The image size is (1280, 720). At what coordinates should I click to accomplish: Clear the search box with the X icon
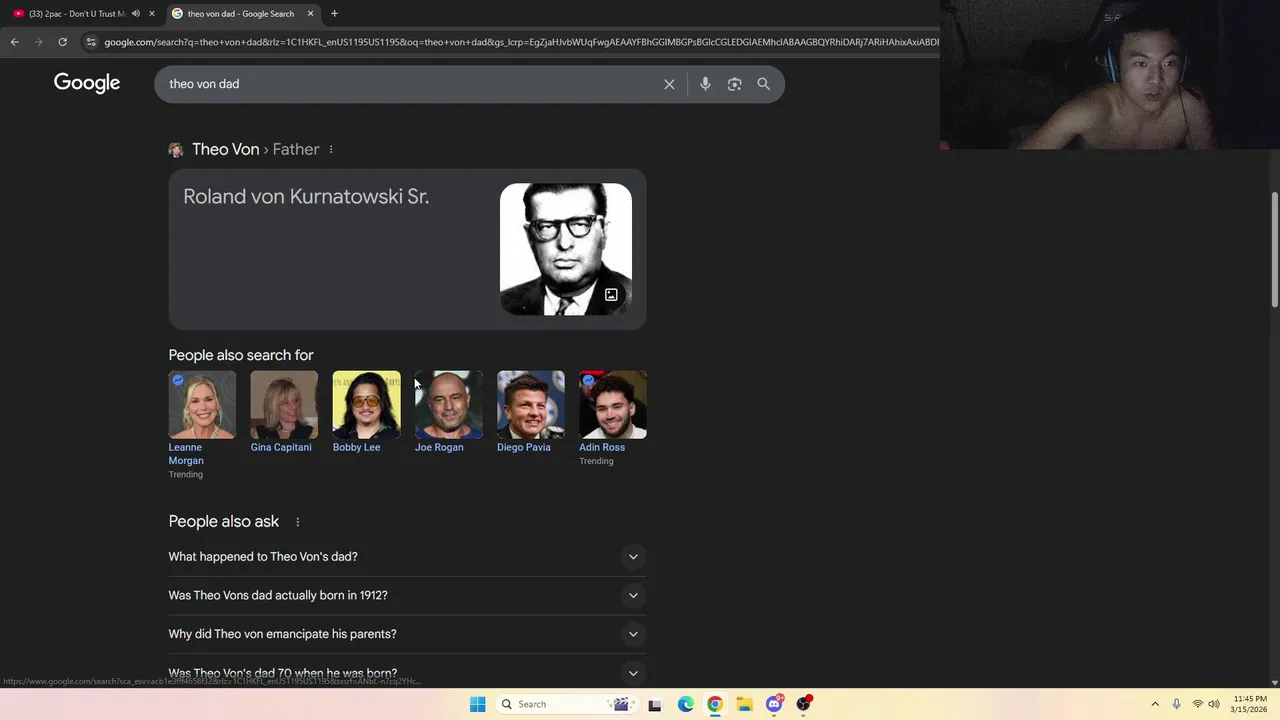point(669,84)
